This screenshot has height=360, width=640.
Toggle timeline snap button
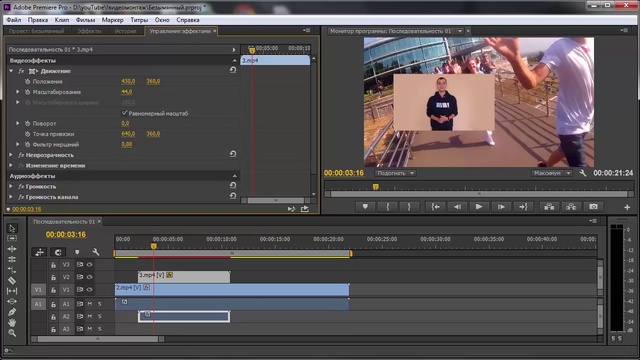(x=58, y=252)
